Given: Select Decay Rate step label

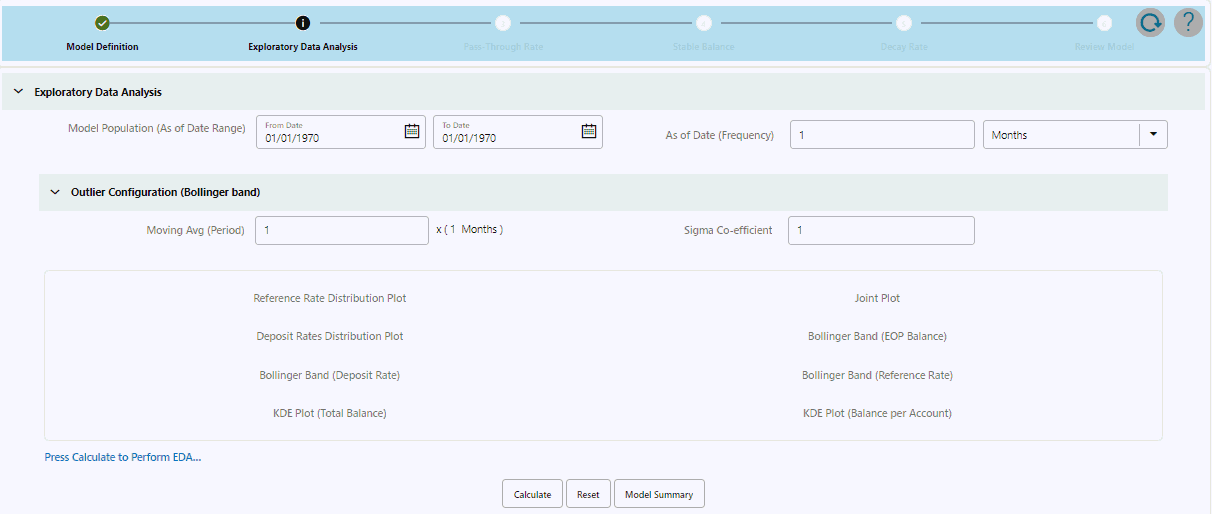Looking at the screenshot, I should pos(904,47).
